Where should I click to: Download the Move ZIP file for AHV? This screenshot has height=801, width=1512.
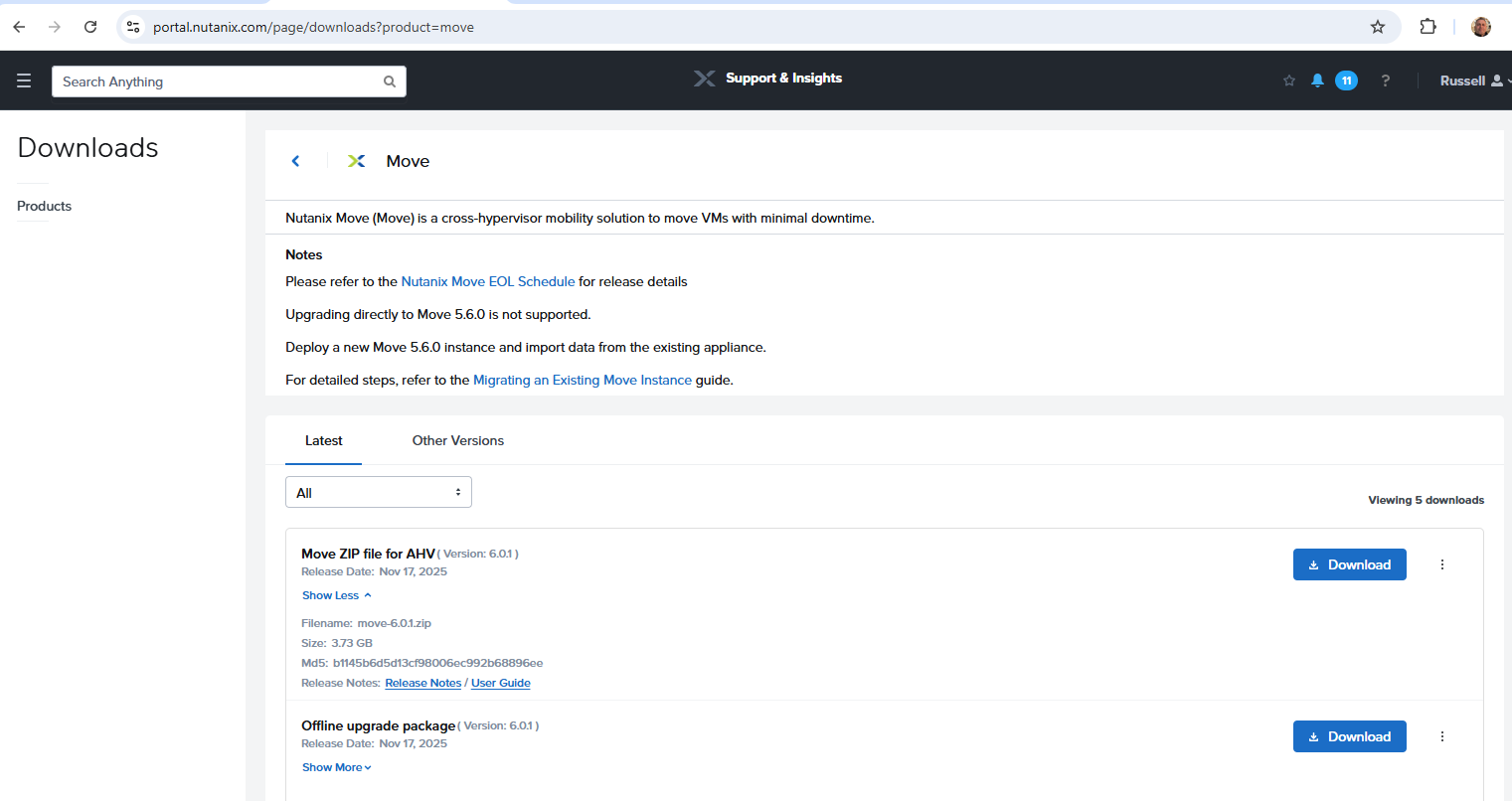tap(1349, 564)
